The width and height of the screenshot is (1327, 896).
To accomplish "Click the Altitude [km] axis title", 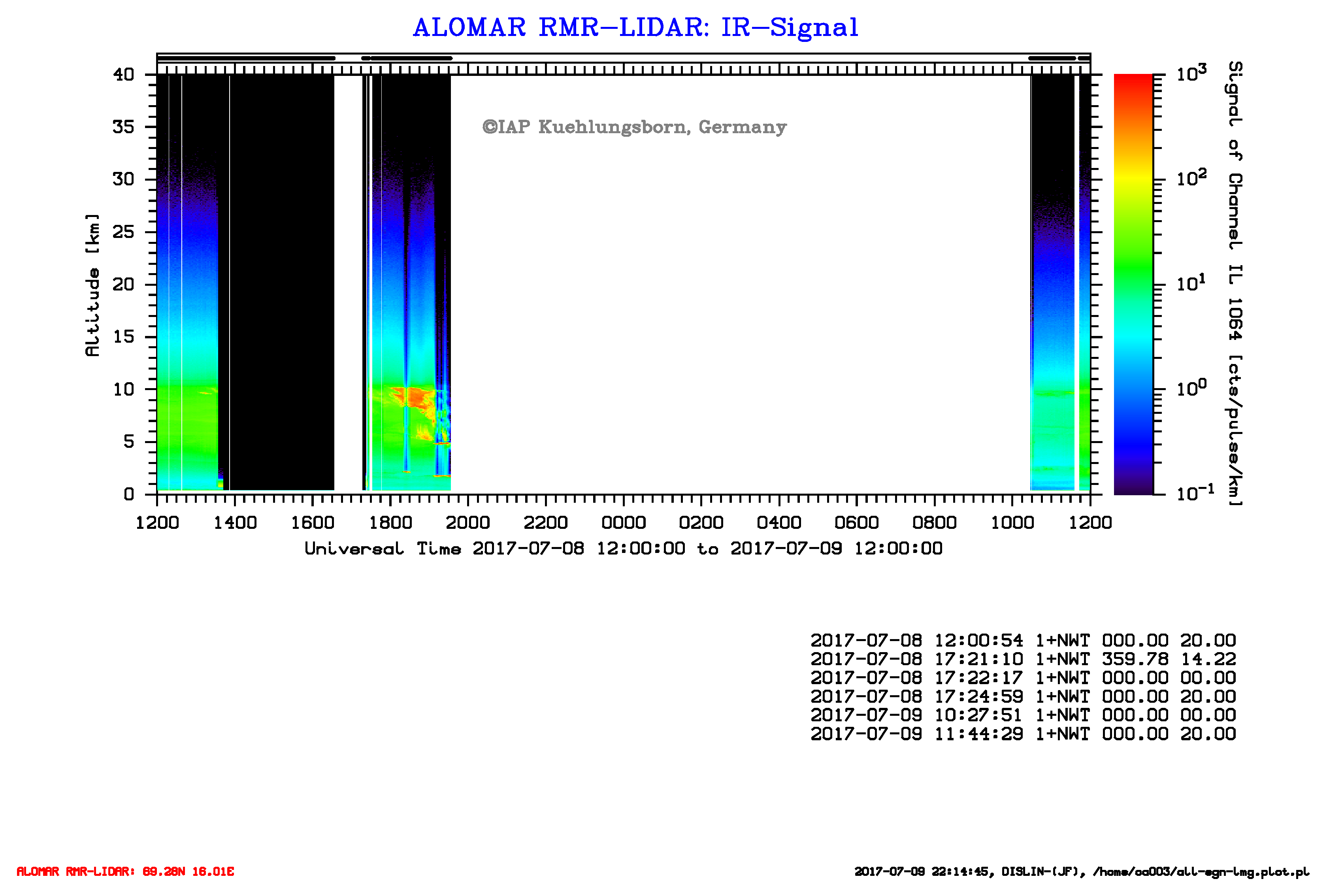I will tap(92, 285).
